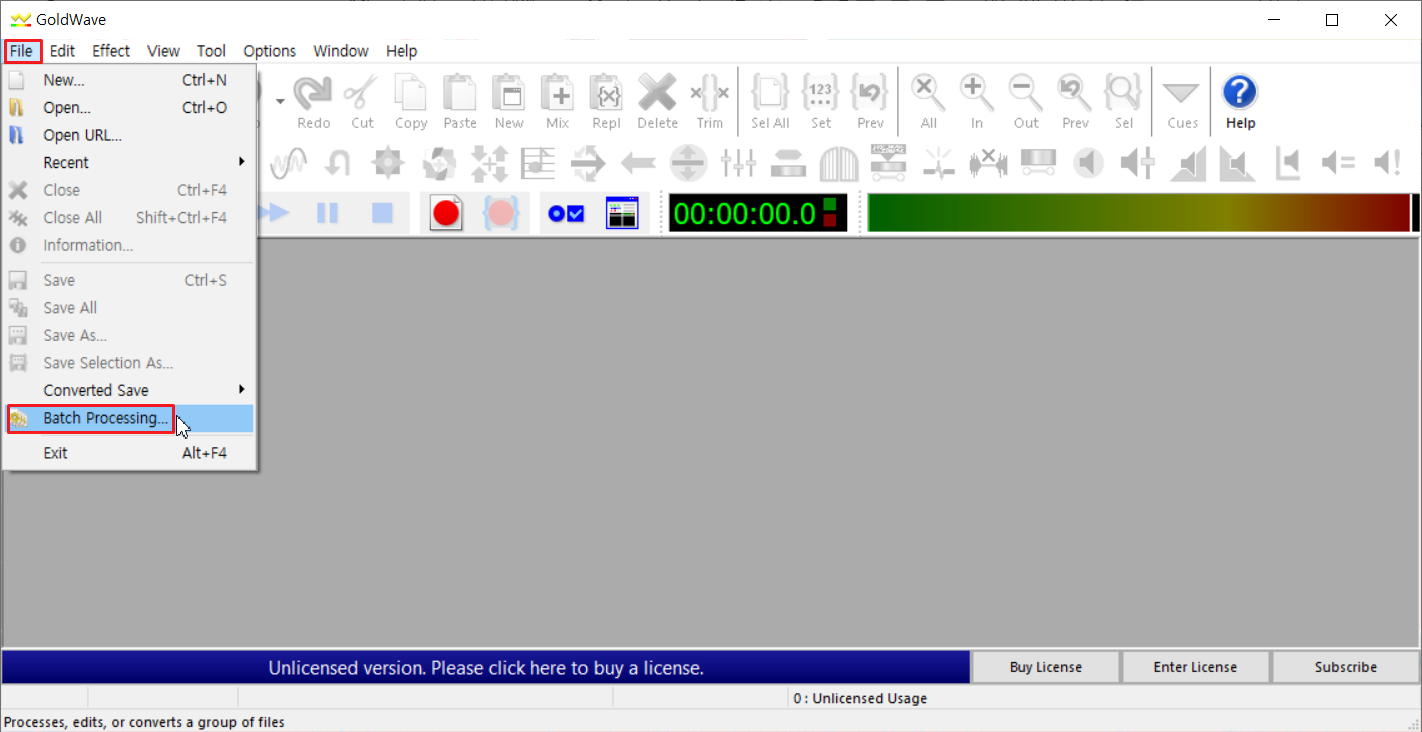Image resolution: width=1422 pixels, height=732 pixels.
Task: Click the green-to-red level meter bar
Action: coord(1139,213)
